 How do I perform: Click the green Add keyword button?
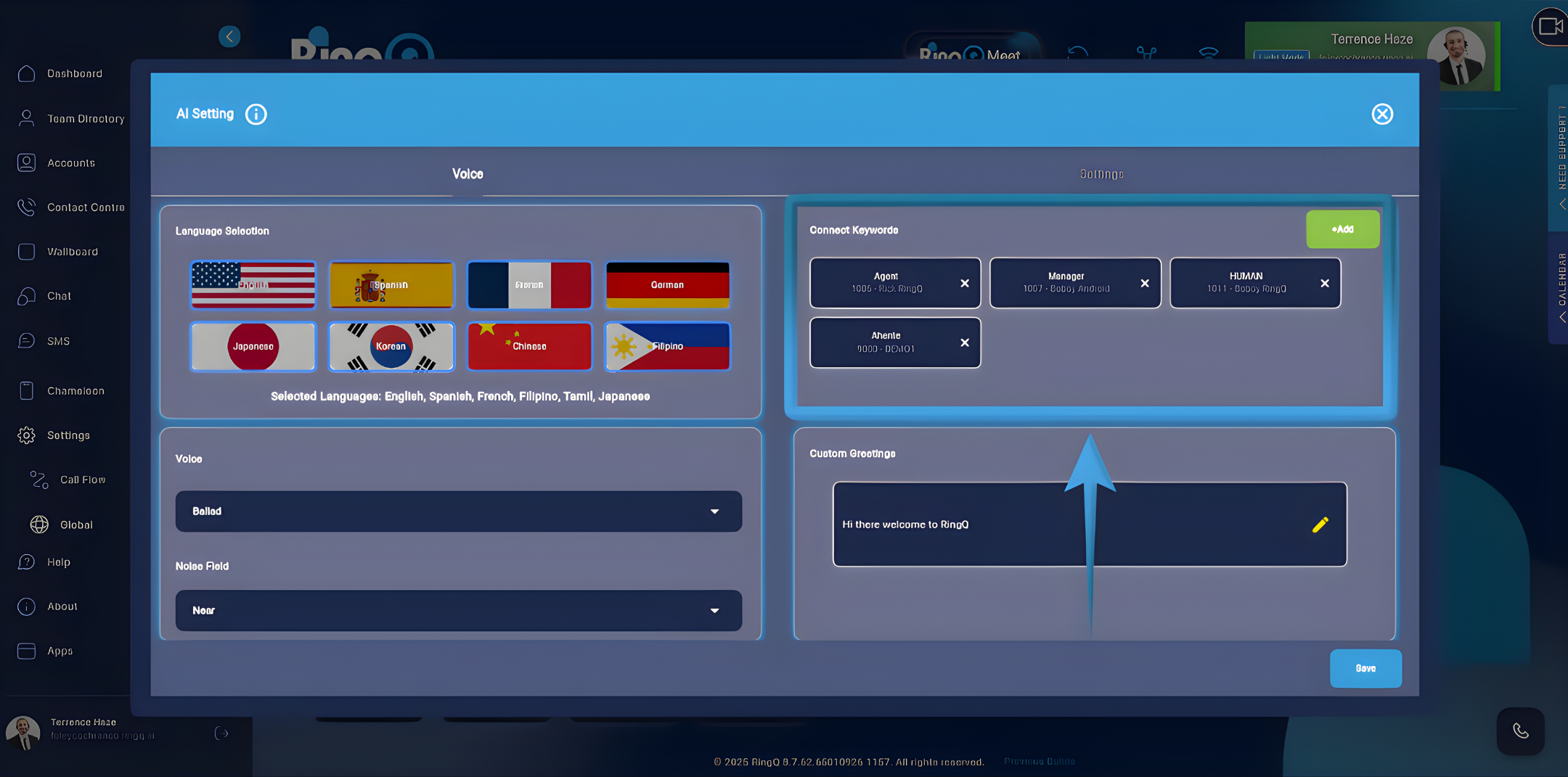pyautogui.click(x=1342, y=229)
